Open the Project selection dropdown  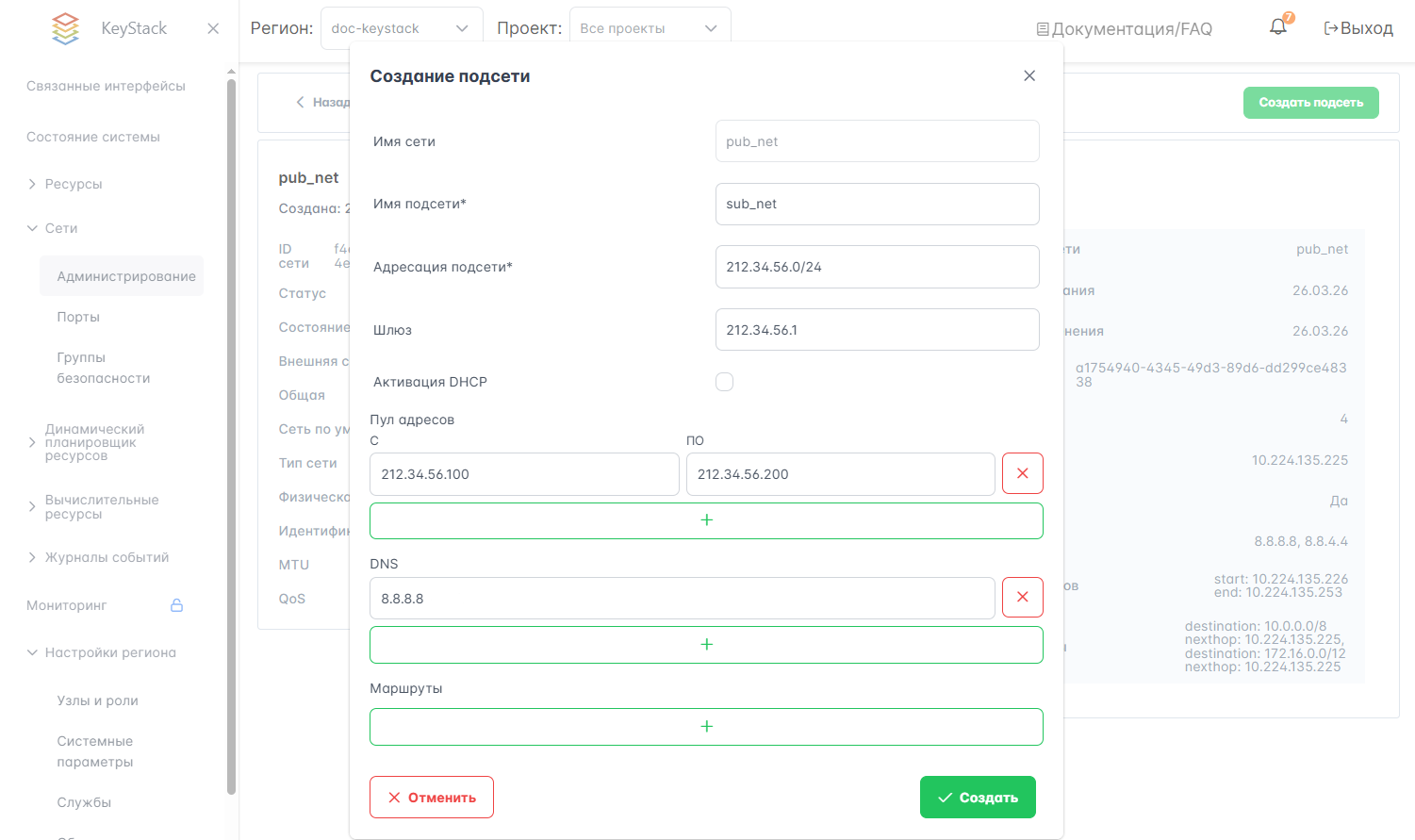[650, 28]
